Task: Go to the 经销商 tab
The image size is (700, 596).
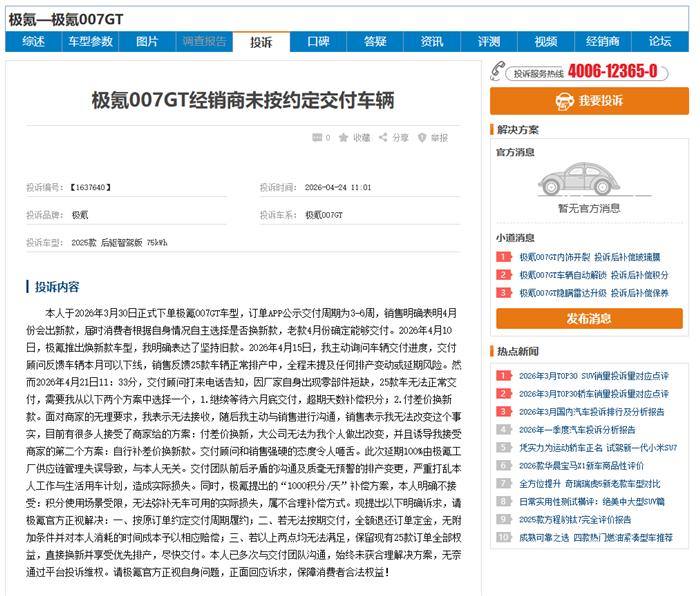Action: pyautogui.click(x=603, y=42)
